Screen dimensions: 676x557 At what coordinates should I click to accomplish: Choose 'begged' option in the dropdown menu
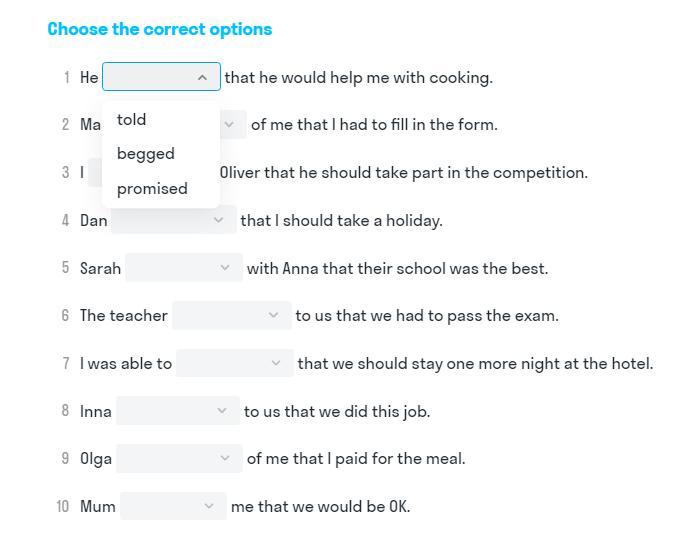point(146,154)
